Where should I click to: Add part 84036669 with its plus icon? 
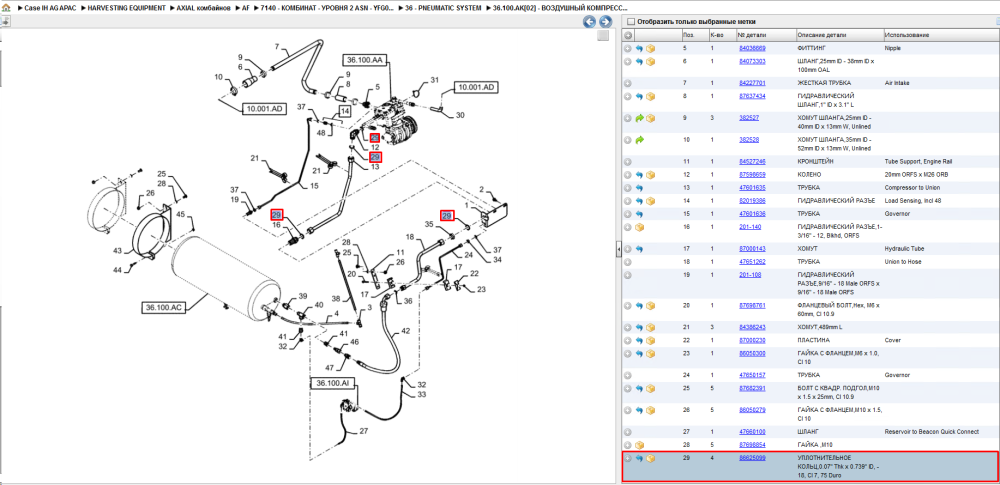628,48
